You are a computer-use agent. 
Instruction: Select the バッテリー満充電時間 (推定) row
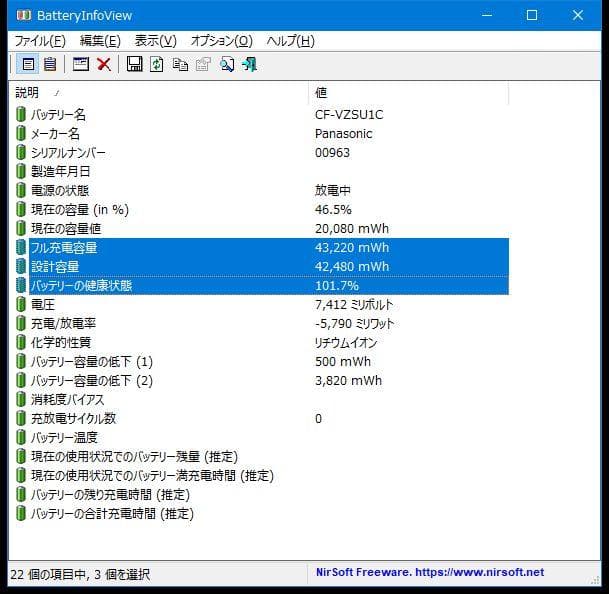click(x=262, y=476)
